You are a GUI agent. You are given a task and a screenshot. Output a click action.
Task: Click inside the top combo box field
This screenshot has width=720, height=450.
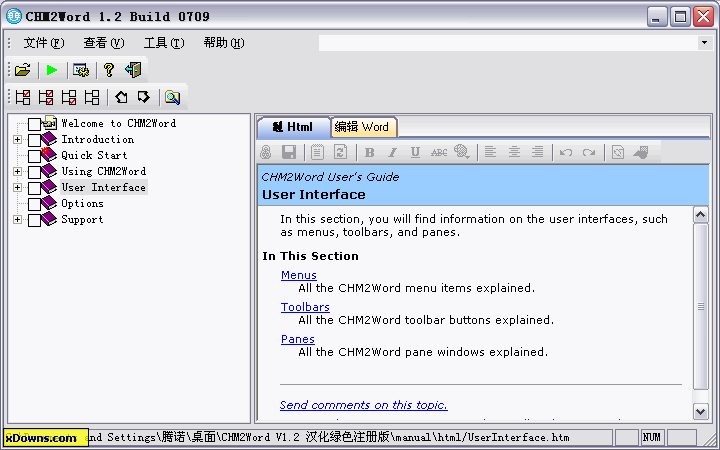508,43
